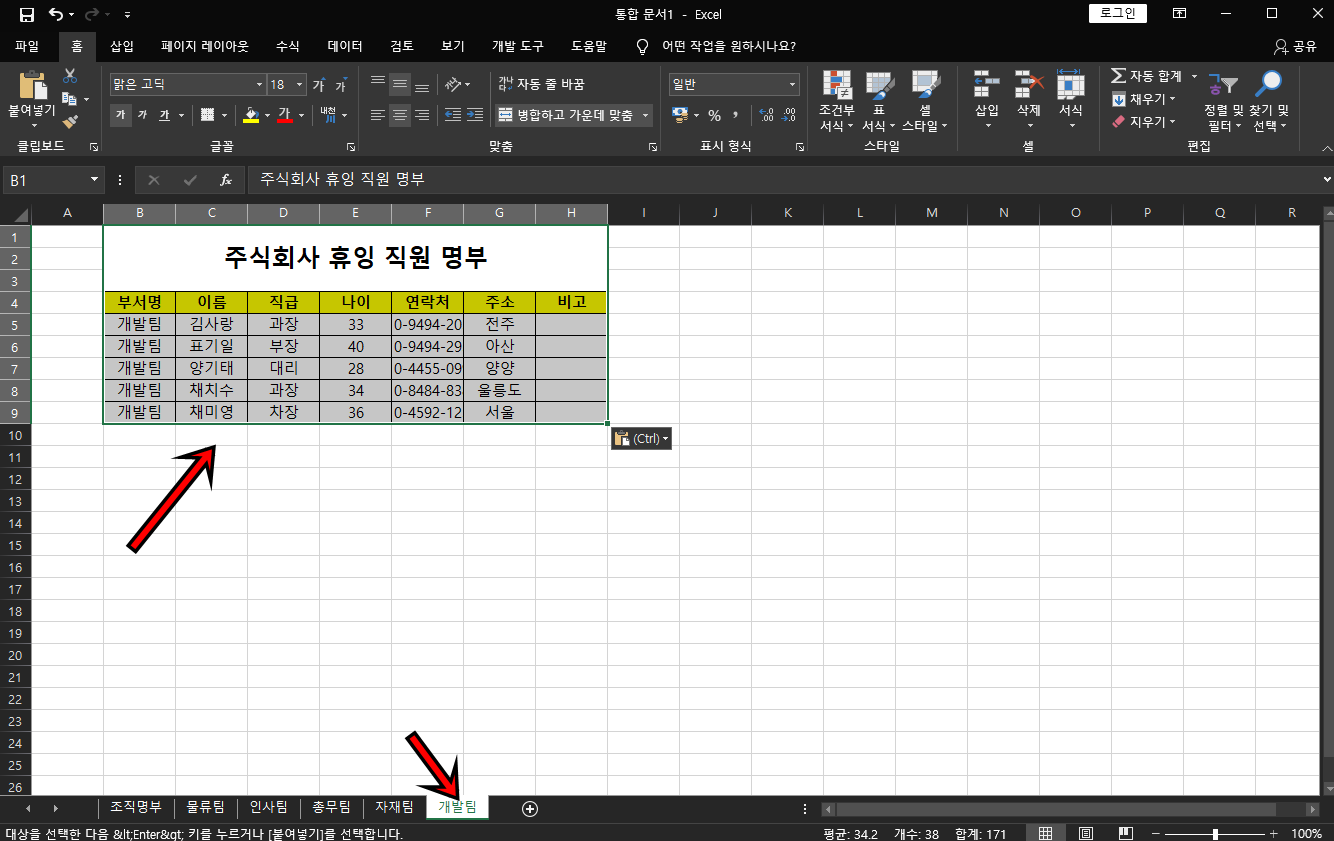Select the Format Painter brush icon
The height and width of the screenshot is (841, 1334).
click(x=70, y=121)
